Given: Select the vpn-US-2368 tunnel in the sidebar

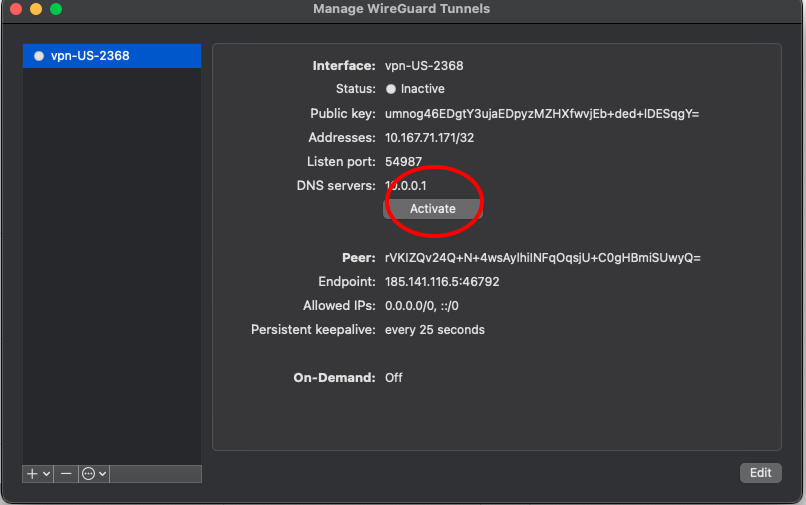Looking at the screenshot, I should click(x=112, y=56).
